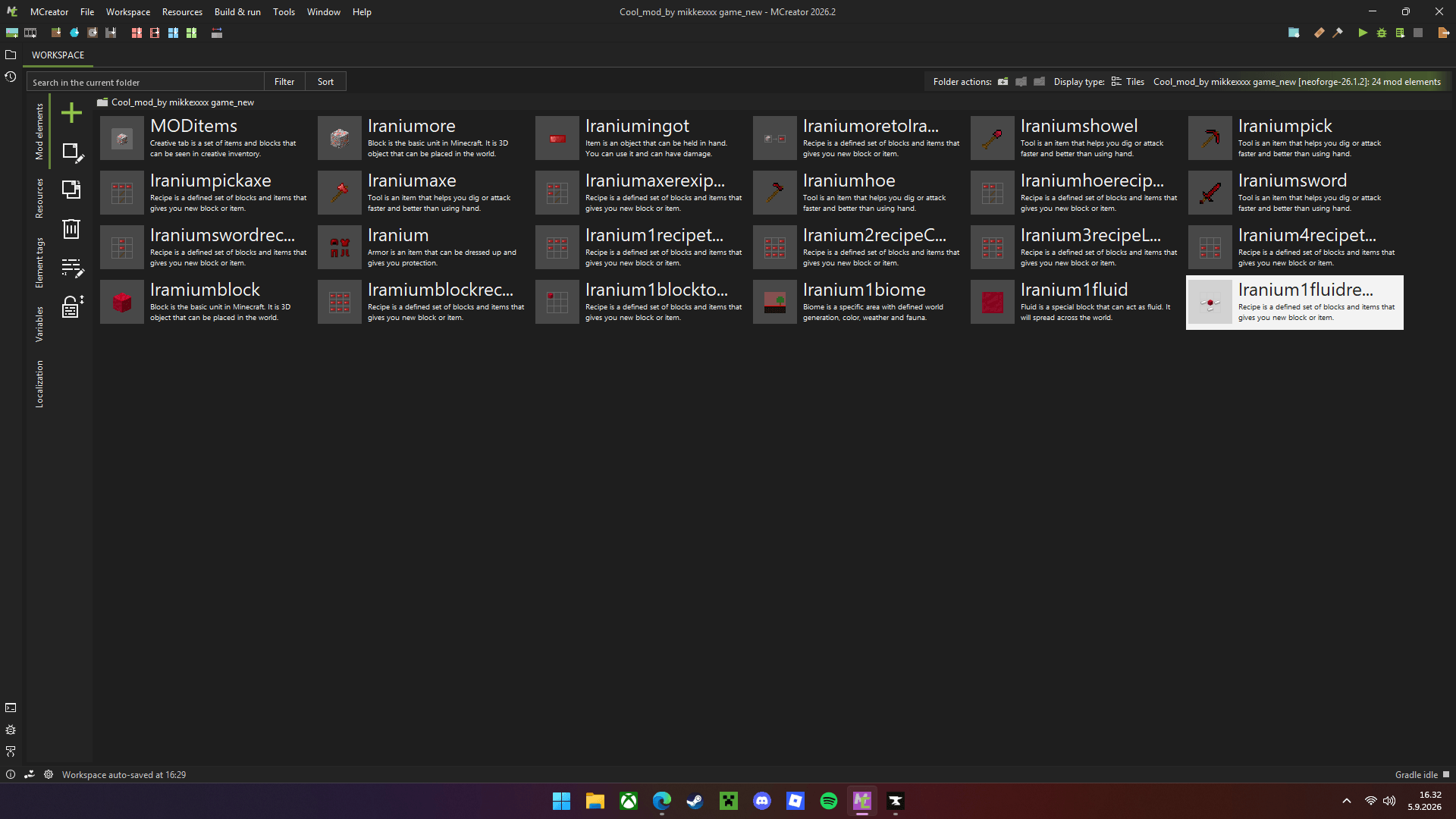Click the import item texture icon
1456x819 pixels.
(74, 33)
